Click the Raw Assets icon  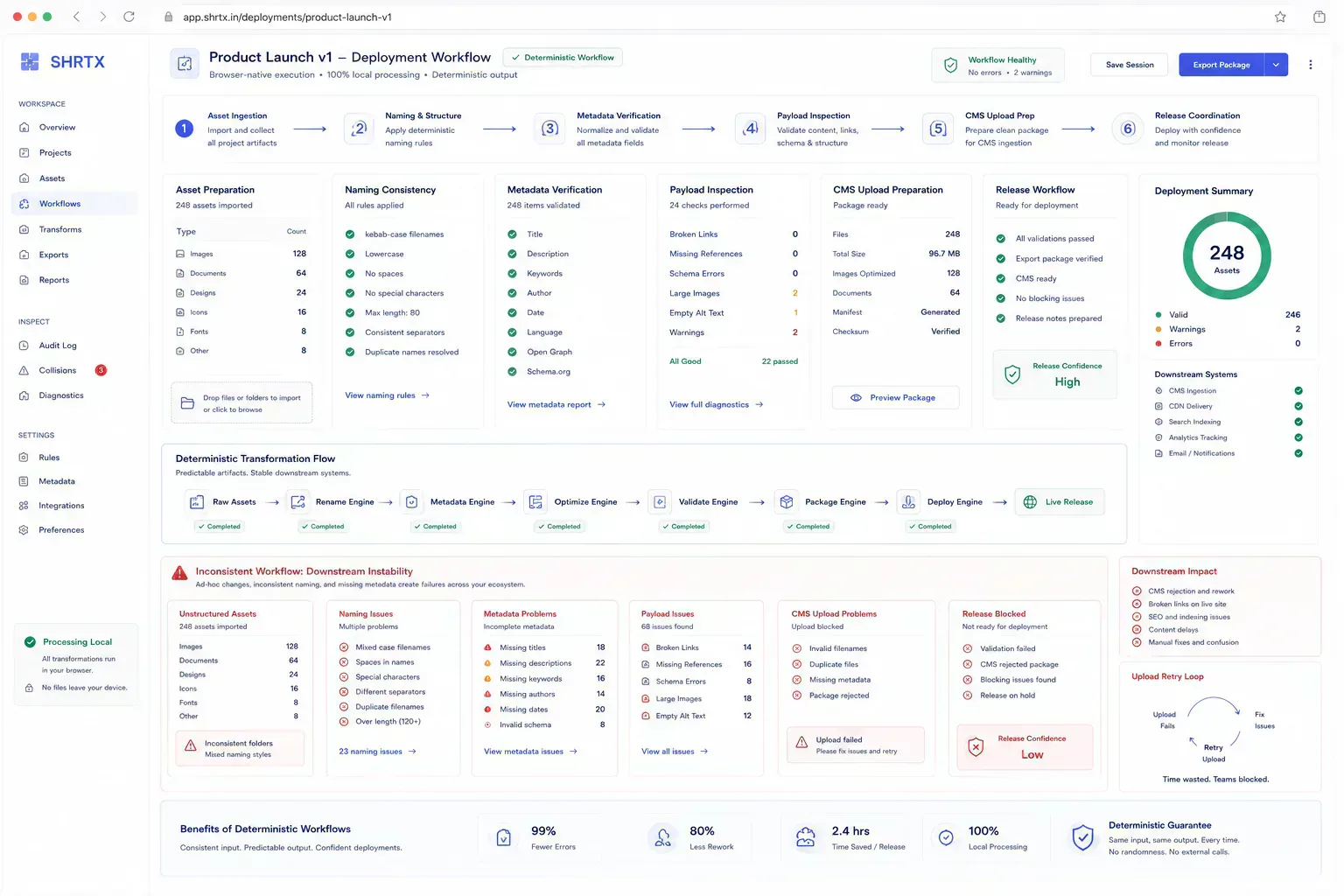click(x=196, y=502)
